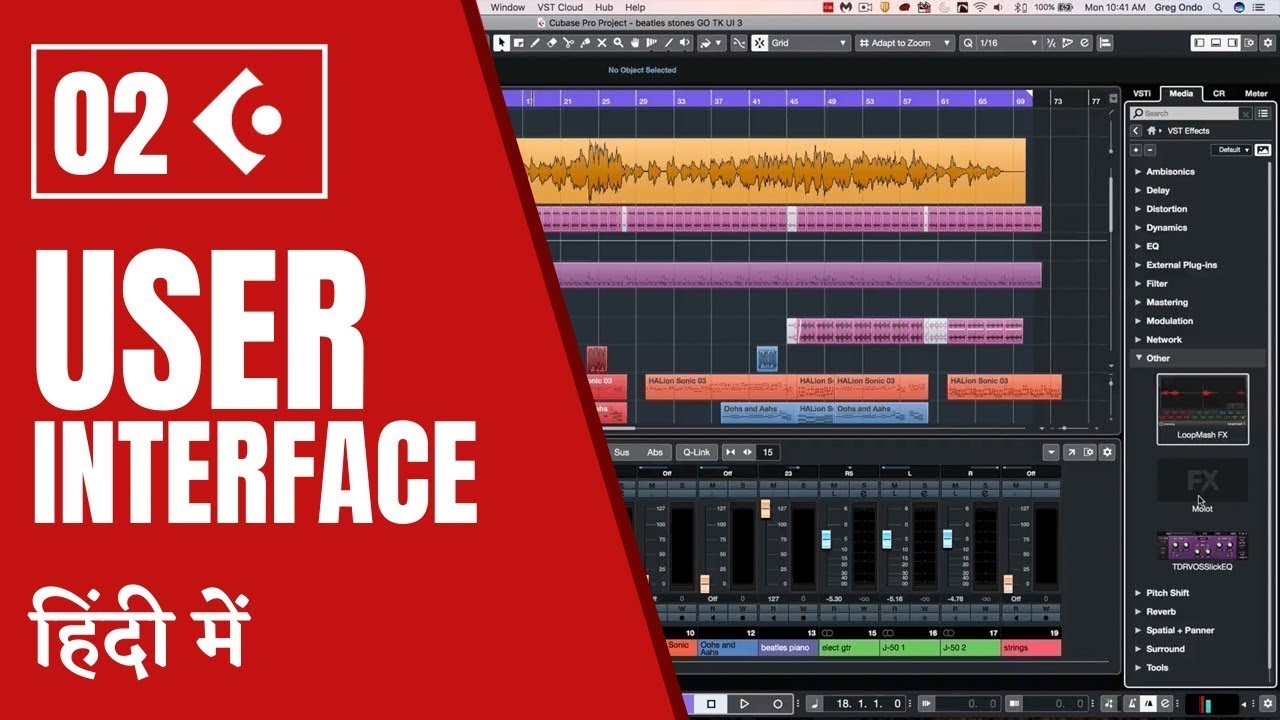Open the Grid snap type dropdown
The width and height of the screenshot is (1280, 720).
point(810,43)
